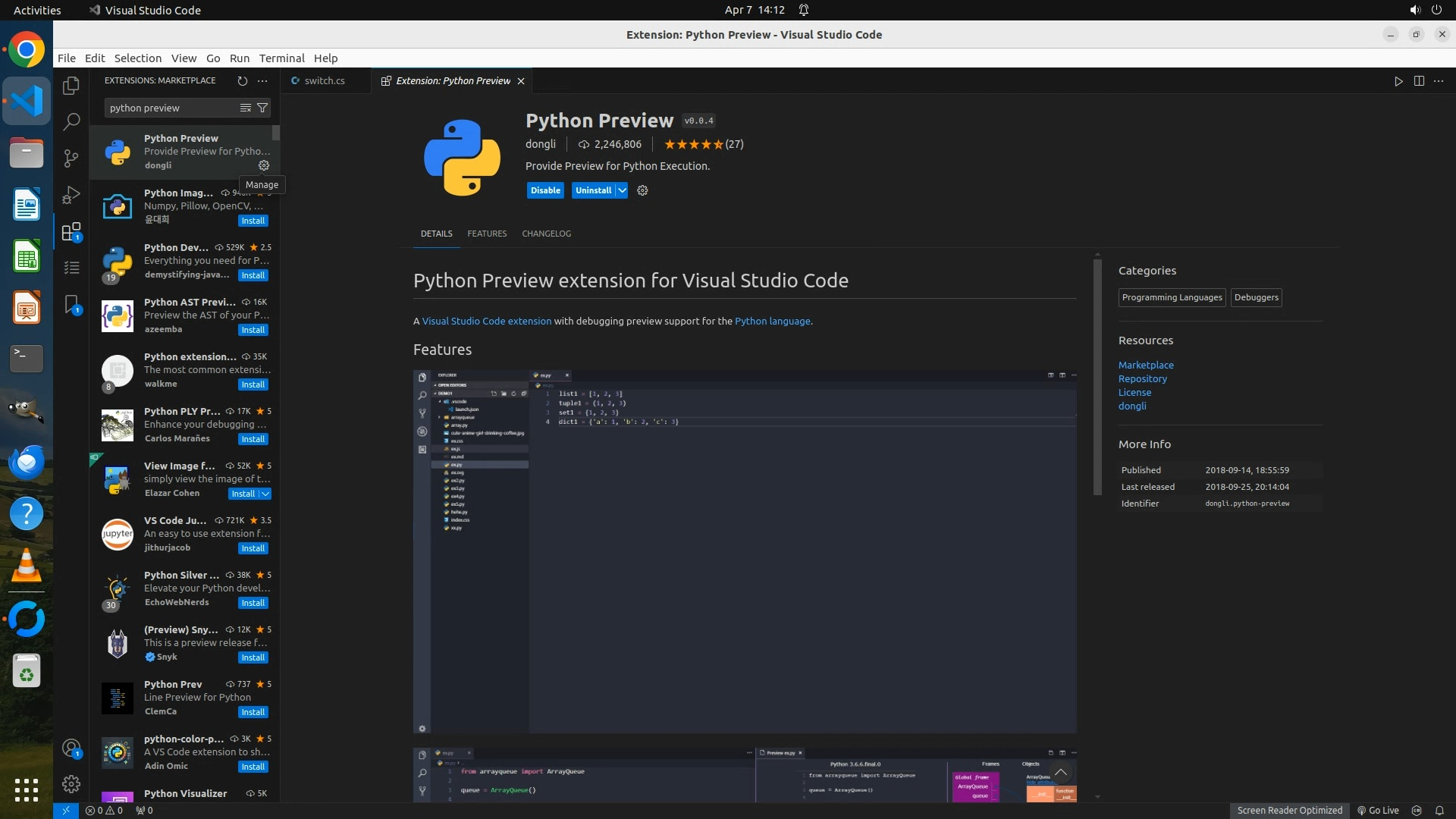Click the refresh extensions icon
Viewport: 1456px width, 819px height.
pos(242,80)
